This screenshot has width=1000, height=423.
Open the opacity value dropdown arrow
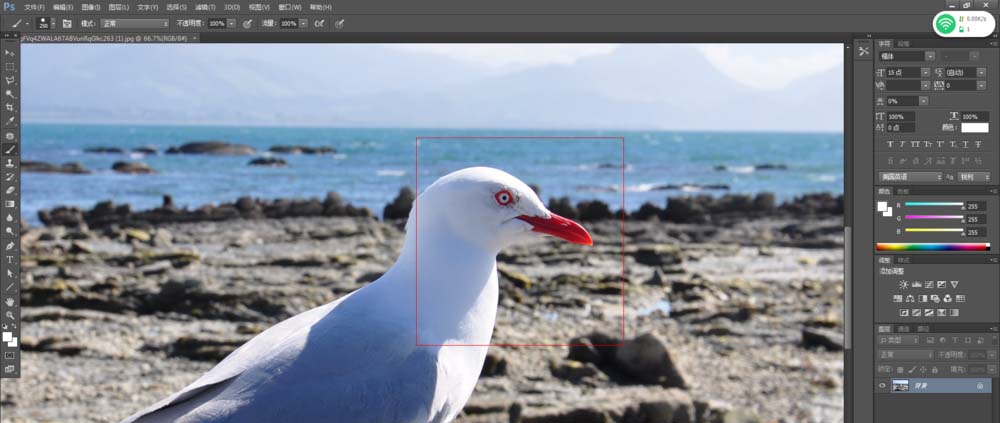(x=231, y=24)
